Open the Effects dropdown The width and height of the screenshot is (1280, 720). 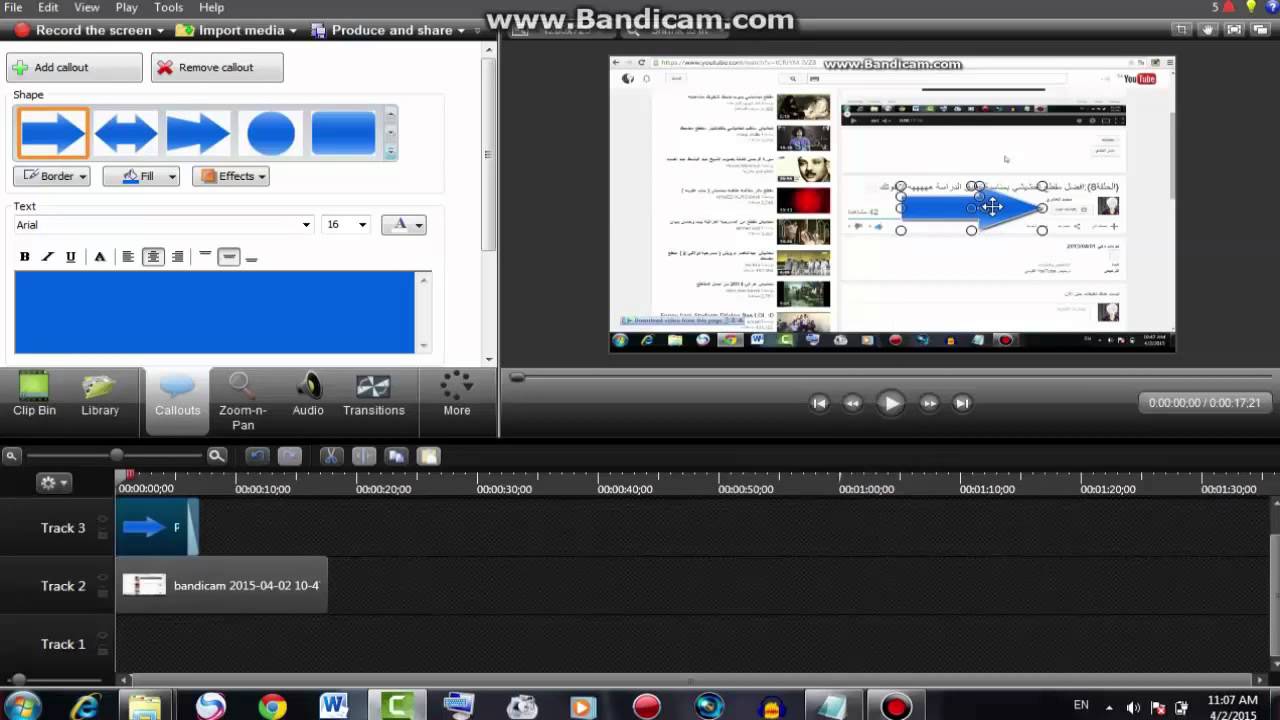[x=231, y=176]
